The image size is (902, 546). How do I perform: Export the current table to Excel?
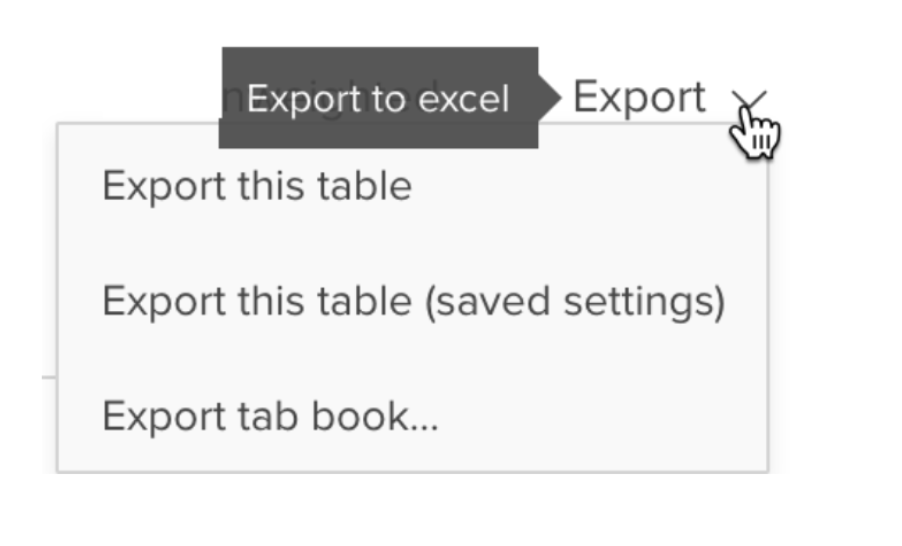257,186
